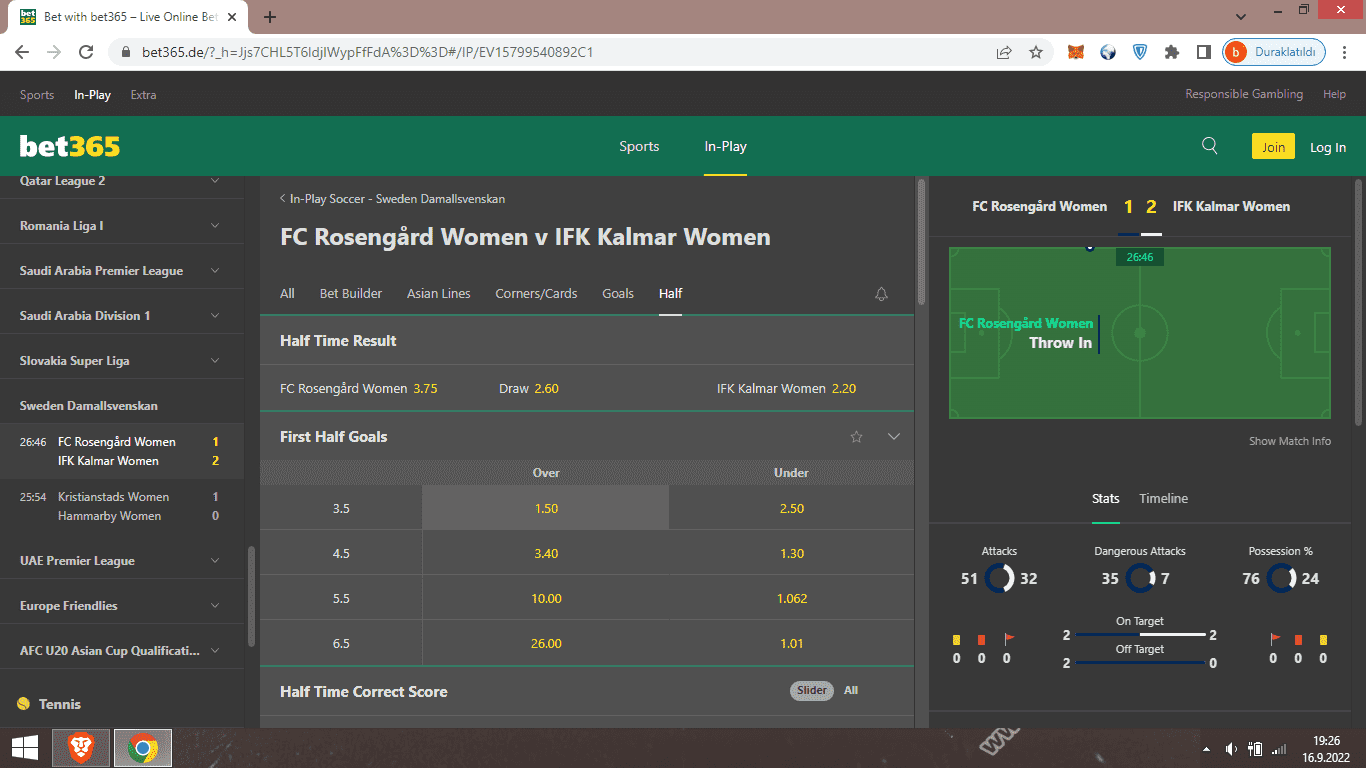Switch correct score view to Slider
The height and width of the screenshot is (768, 1366).
(x=812, y=690)
